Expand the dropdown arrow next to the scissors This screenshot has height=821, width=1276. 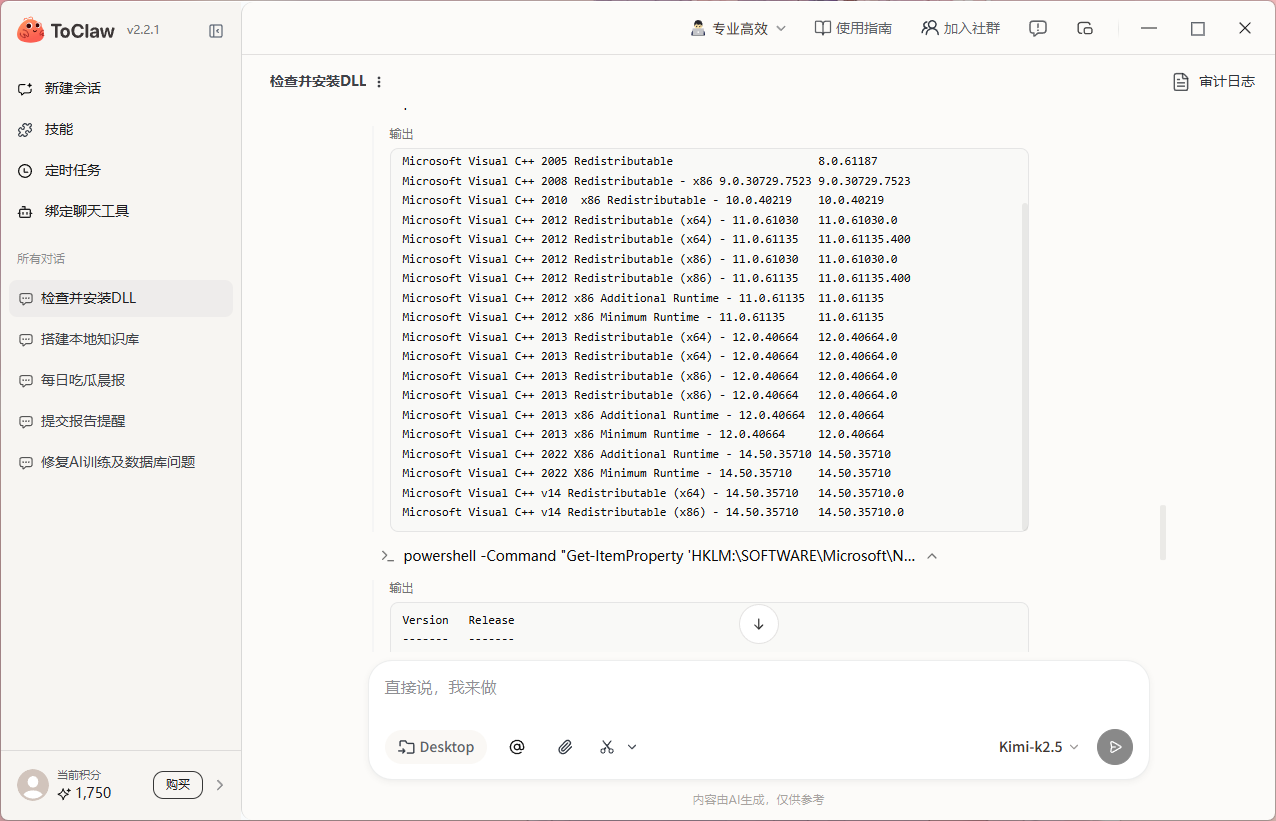coord(632,747)
